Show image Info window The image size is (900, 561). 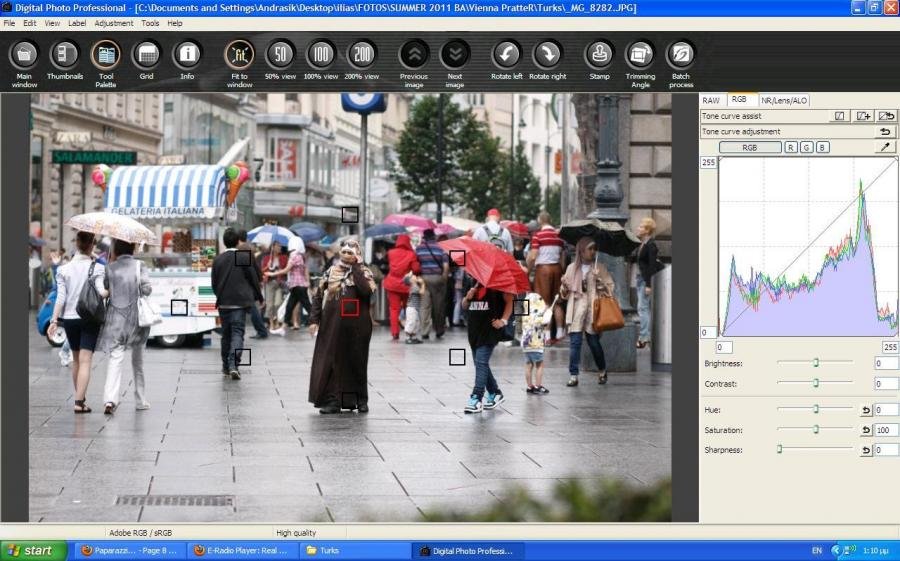pyautogui.click(x=187, y=56)
